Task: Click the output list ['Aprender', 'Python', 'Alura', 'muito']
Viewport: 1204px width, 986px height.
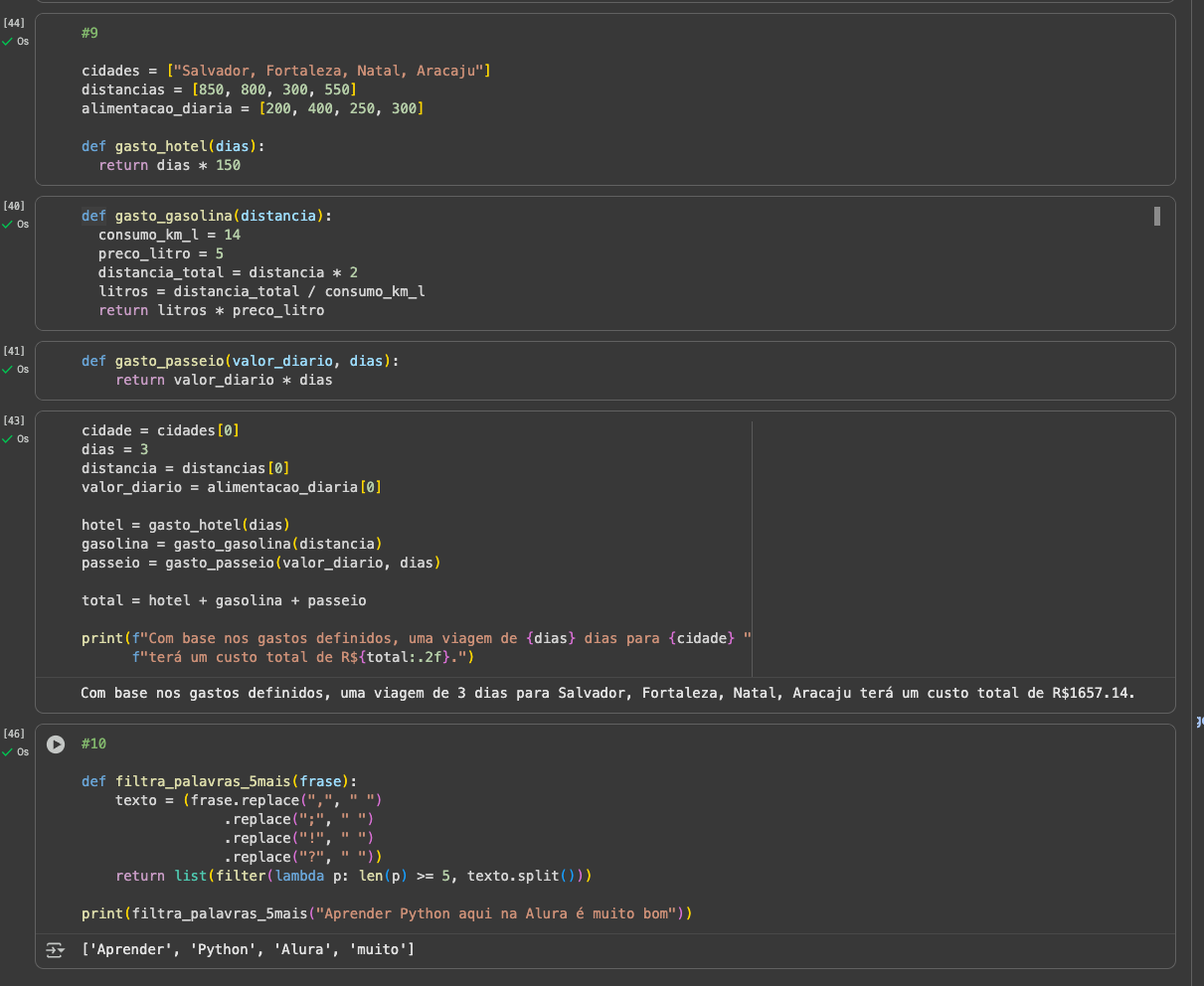Action: click(248, 950)
